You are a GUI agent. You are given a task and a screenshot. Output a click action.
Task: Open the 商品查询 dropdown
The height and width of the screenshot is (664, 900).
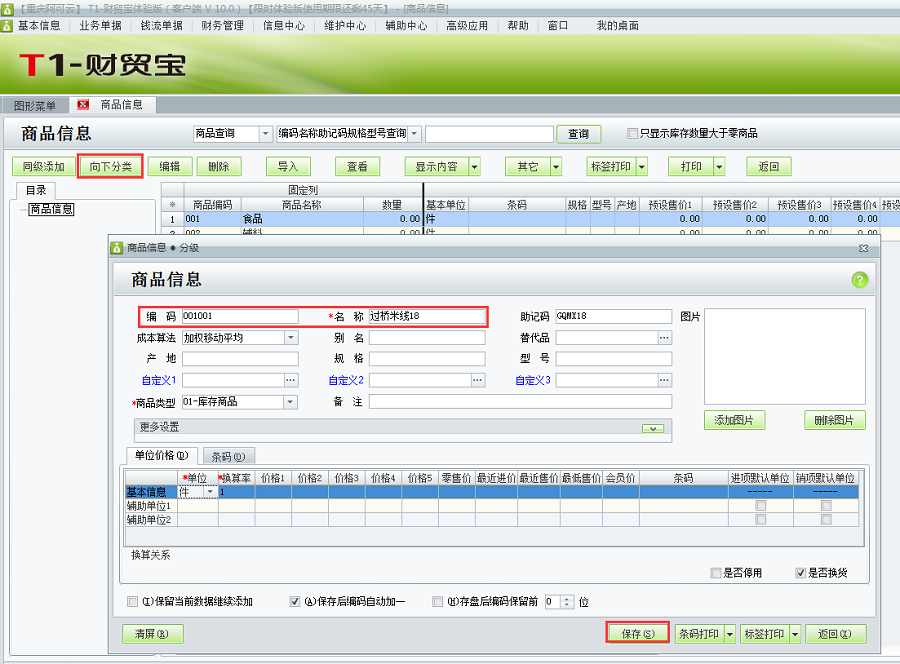[265, 134]
